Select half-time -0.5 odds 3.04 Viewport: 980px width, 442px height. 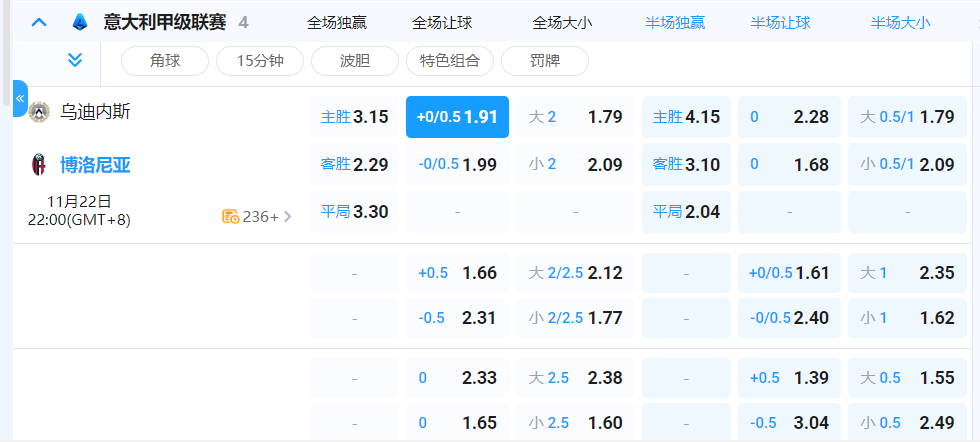pos(789,423)
